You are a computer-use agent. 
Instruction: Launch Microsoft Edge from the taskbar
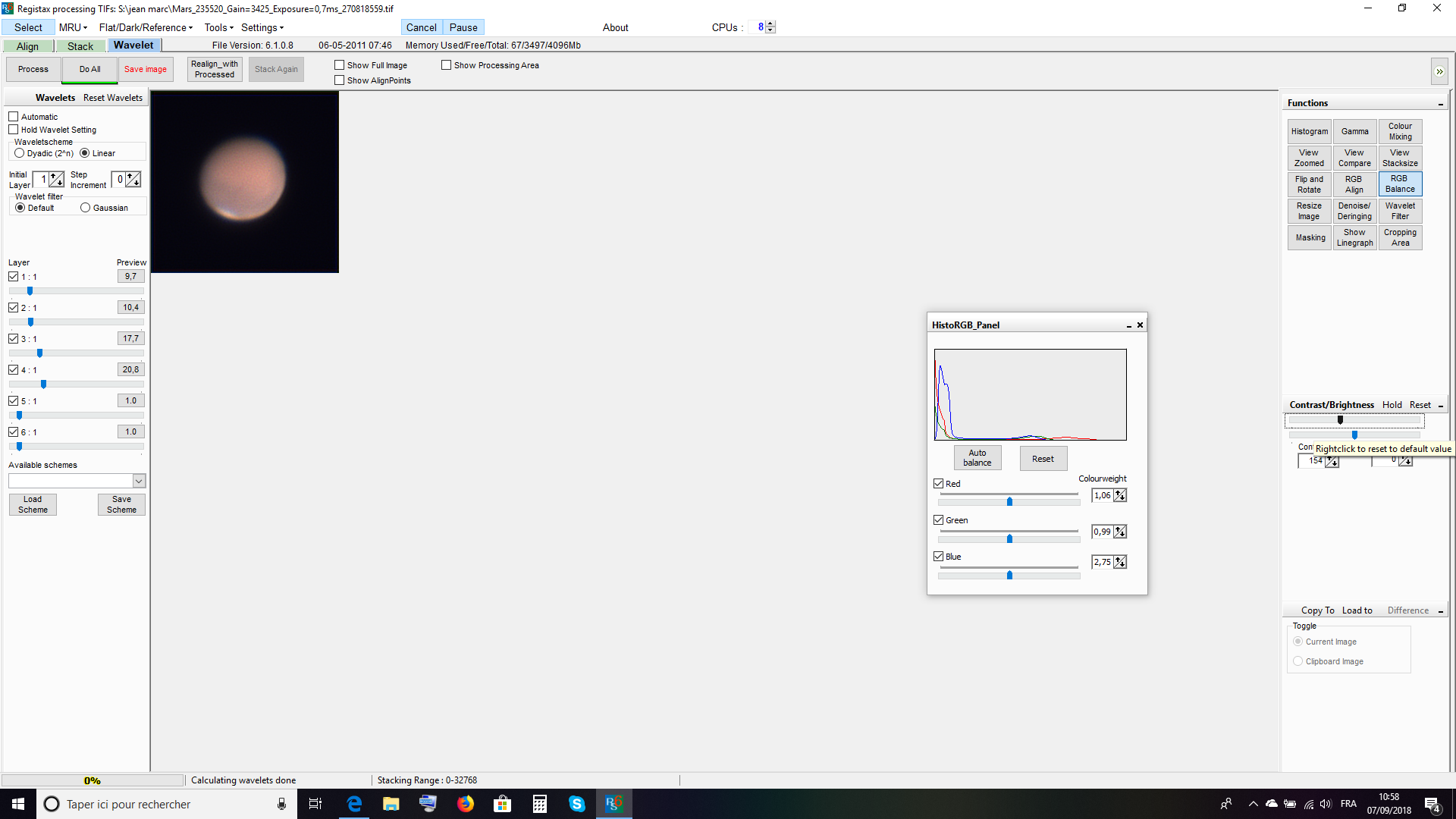354,804
